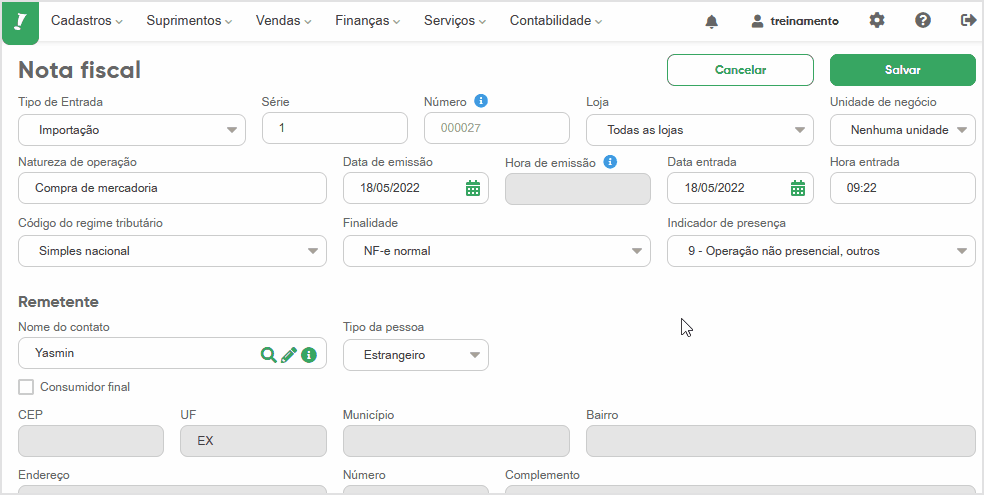Show contact info for Yasmin

tap(308, 355)
